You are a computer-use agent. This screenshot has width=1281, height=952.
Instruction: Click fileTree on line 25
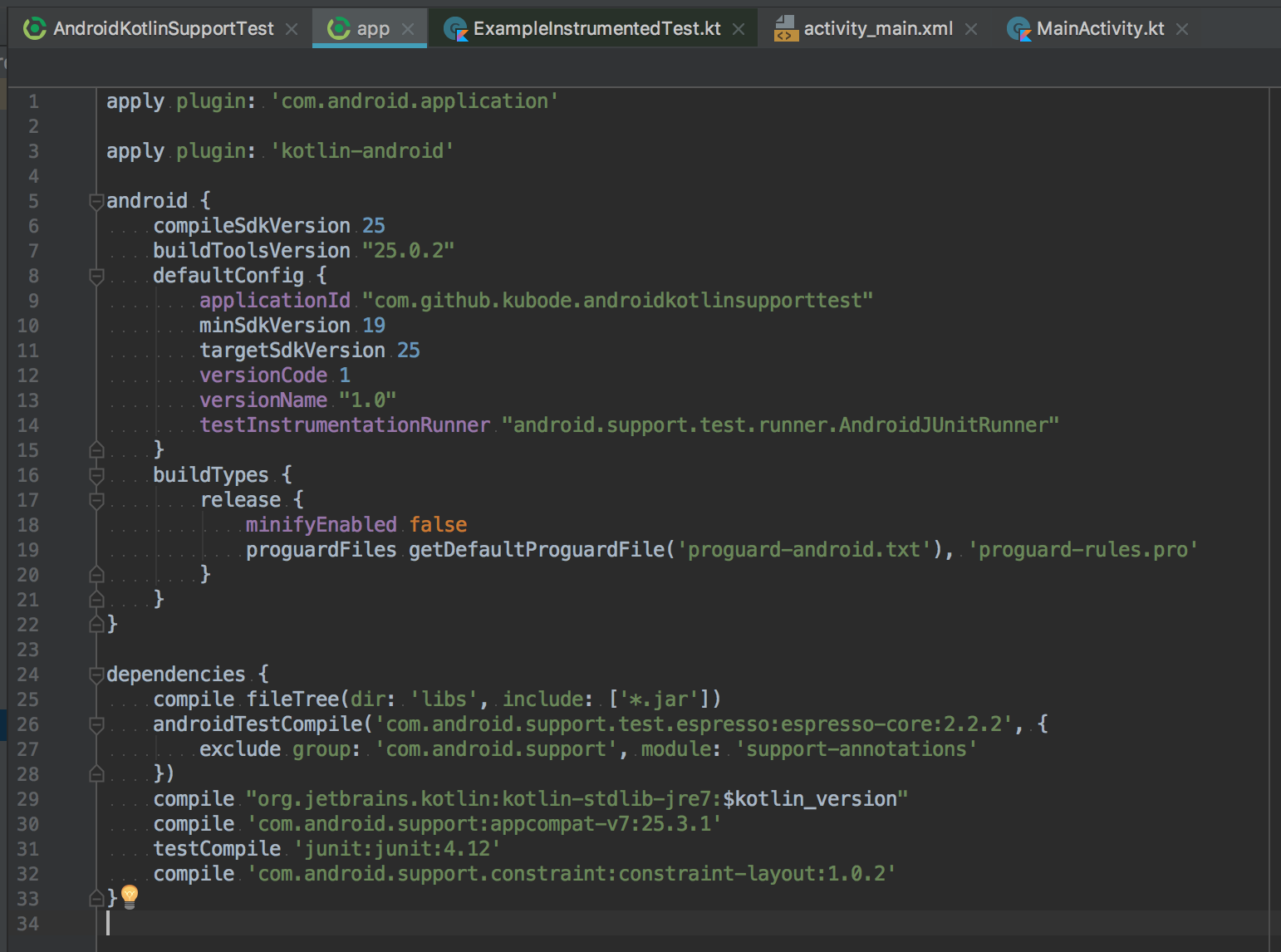point(292,699)
